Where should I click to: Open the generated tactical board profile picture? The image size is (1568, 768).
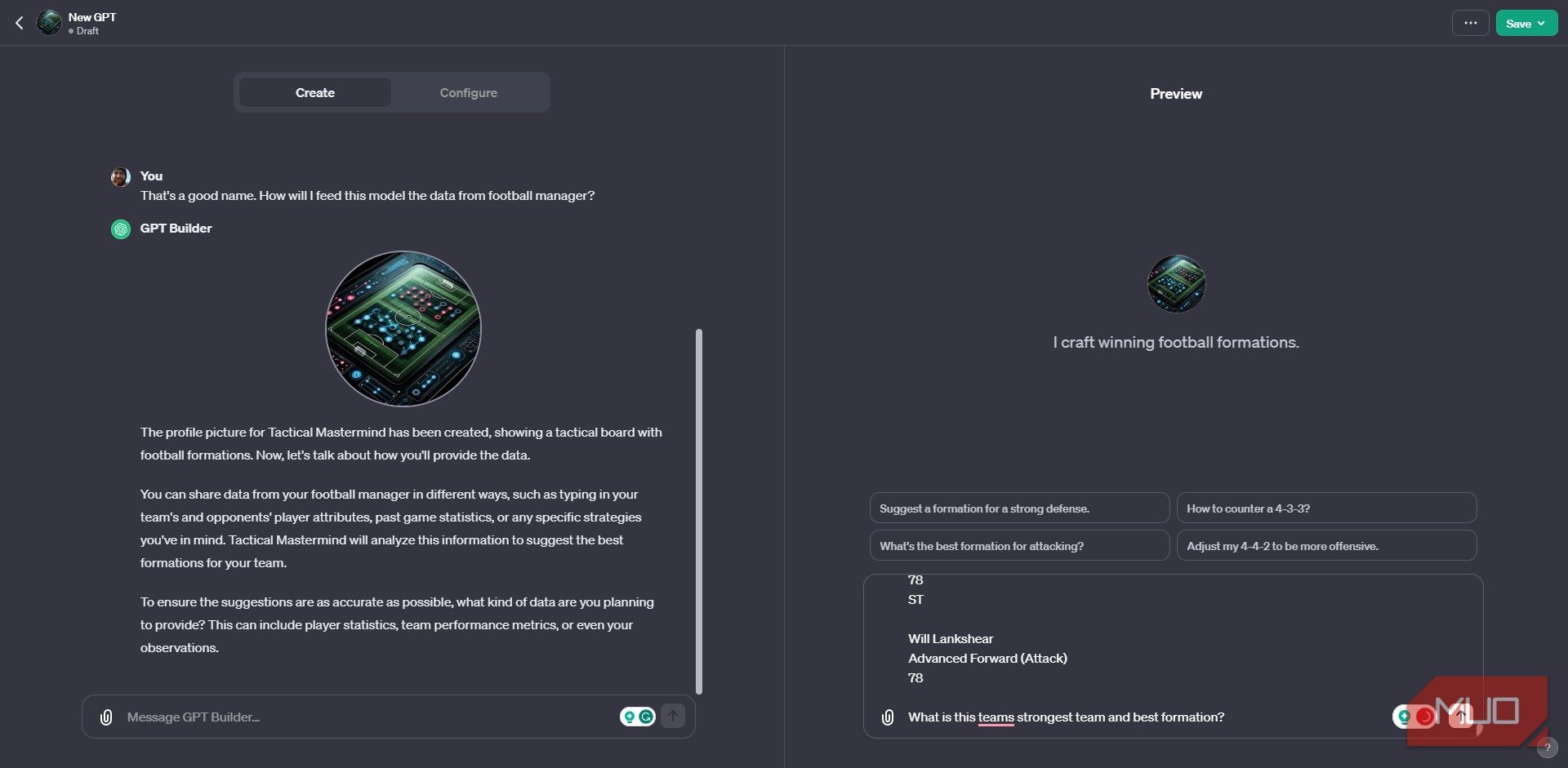coord(403,329)
